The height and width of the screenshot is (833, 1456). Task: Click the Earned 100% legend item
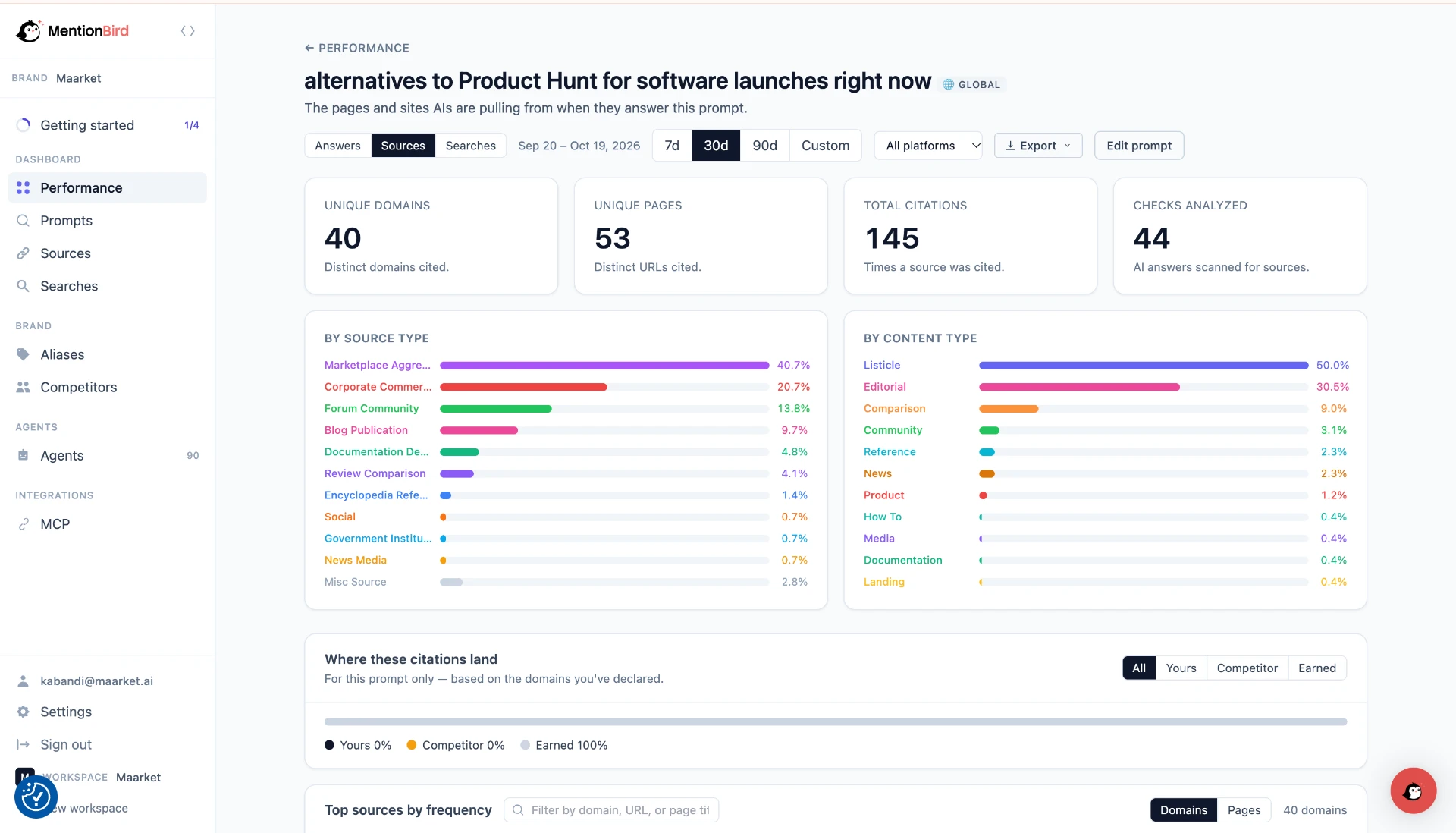(564, 745)
